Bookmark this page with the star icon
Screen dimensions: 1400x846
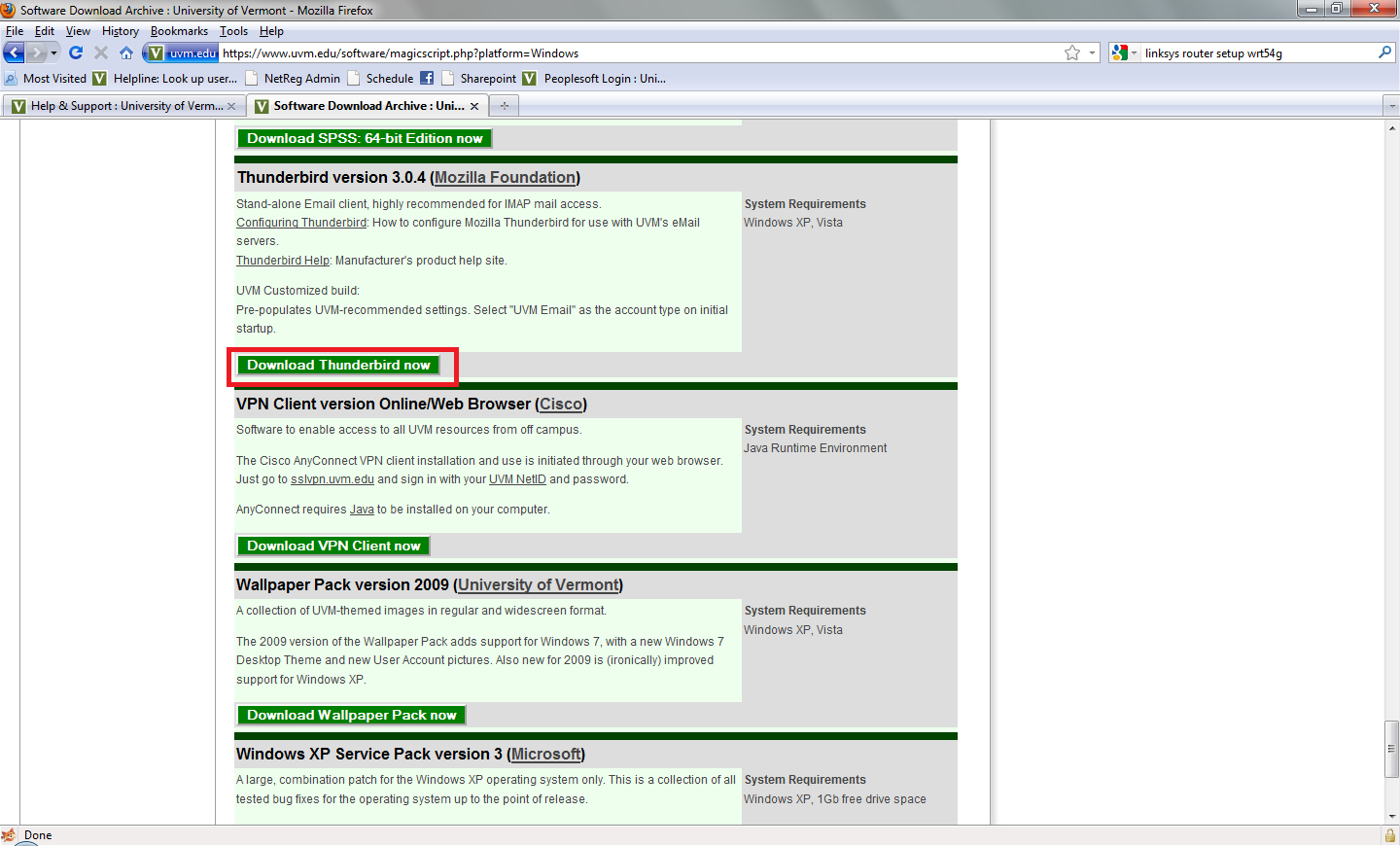click(x=1072, y=53)
